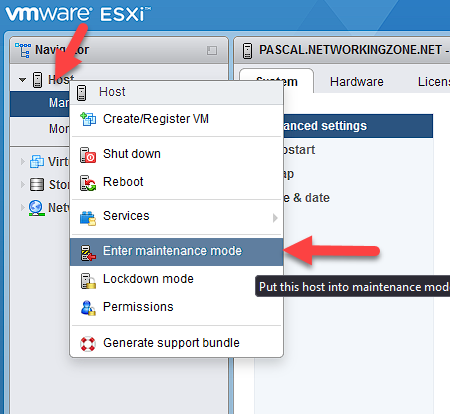Click the Virtual Machines icon in Navigator
The image size is (450, 414).
click(x=37, y=162)
